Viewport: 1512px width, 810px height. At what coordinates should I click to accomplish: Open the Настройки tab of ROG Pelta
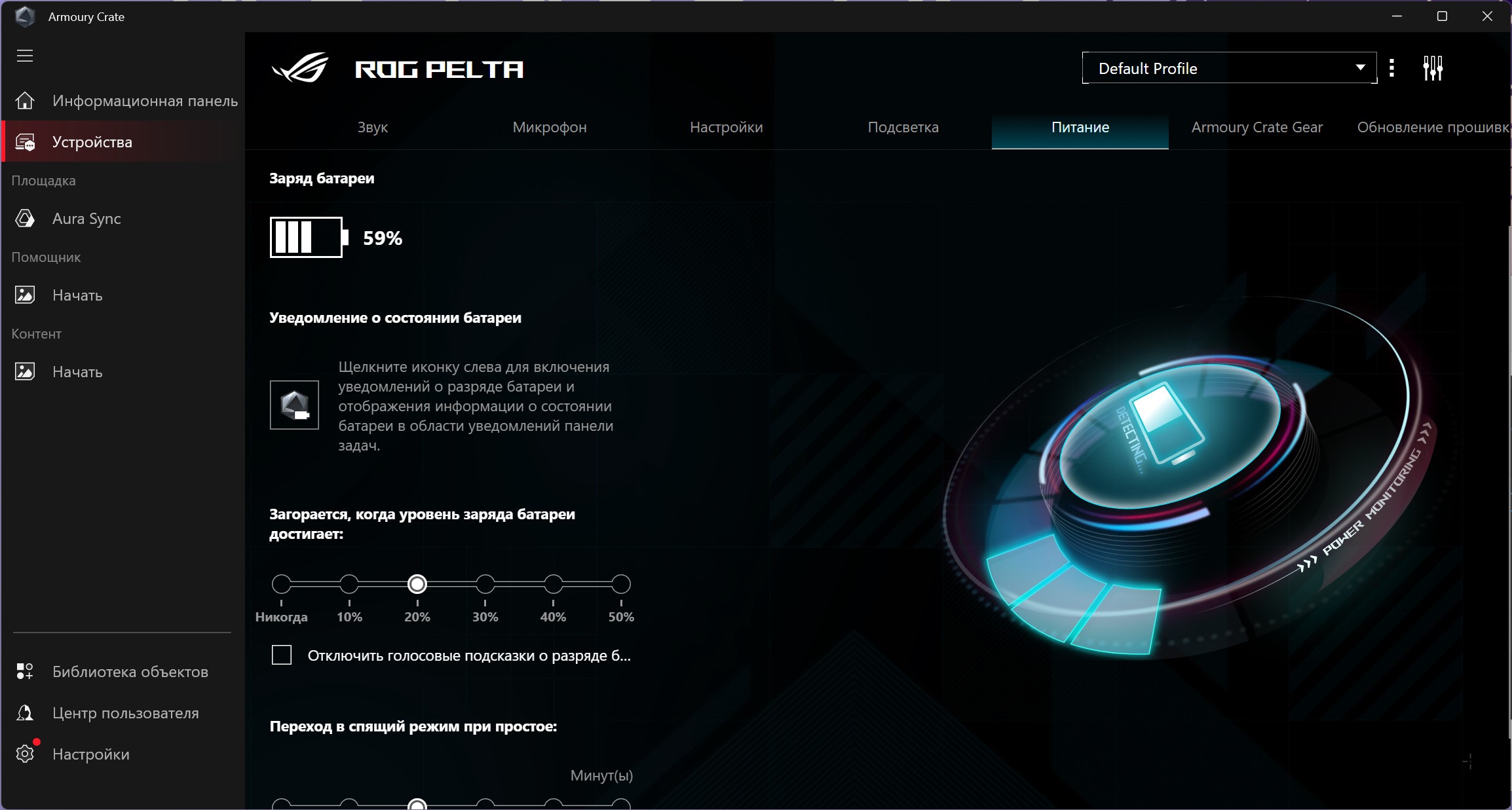[x=727, y=127]
